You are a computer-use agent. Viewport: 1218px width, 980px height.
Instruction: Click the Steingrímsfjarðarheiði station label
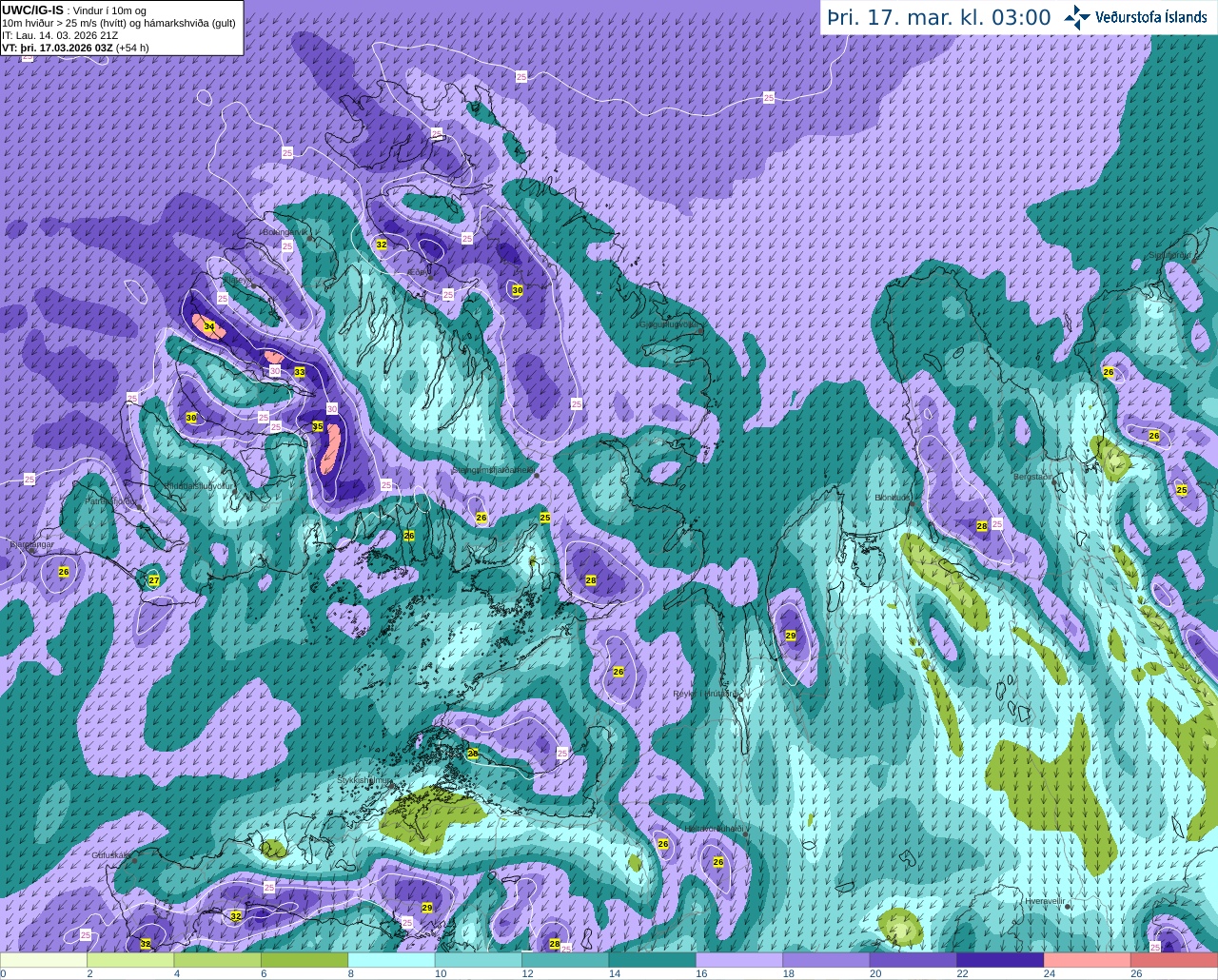[492, 469]
